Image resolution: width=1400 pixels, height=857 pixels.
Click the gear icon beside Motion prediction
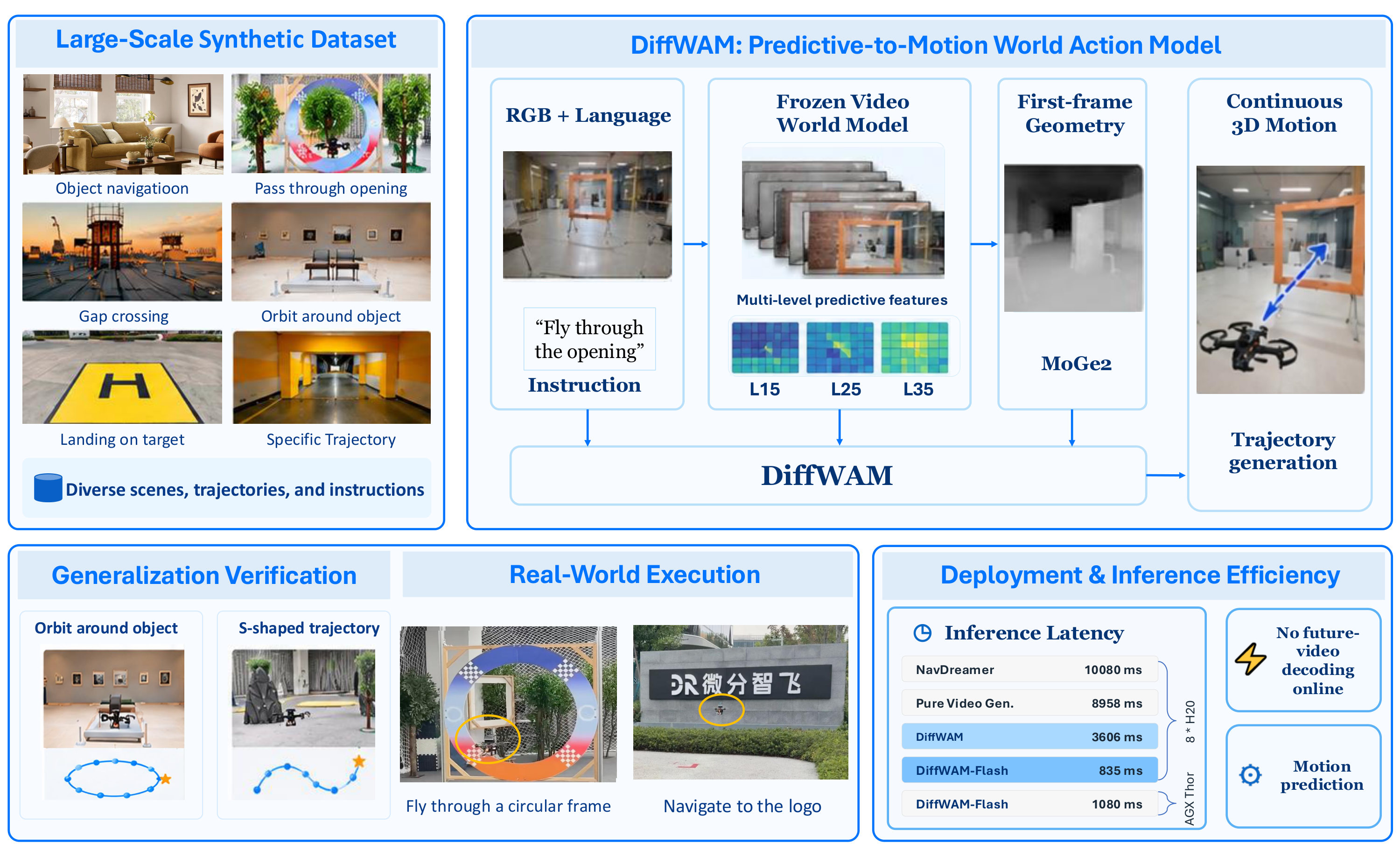point(1250,774)
